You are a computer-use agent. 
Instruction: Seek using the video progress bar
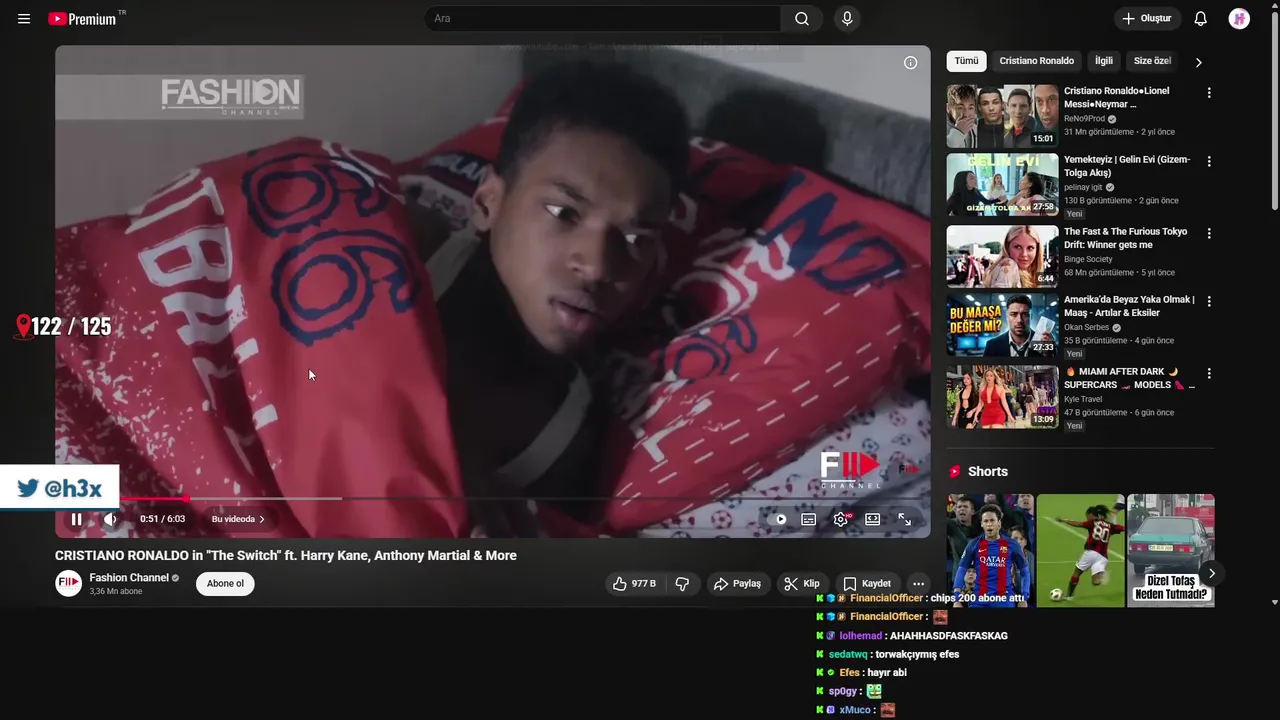[492, 498]
